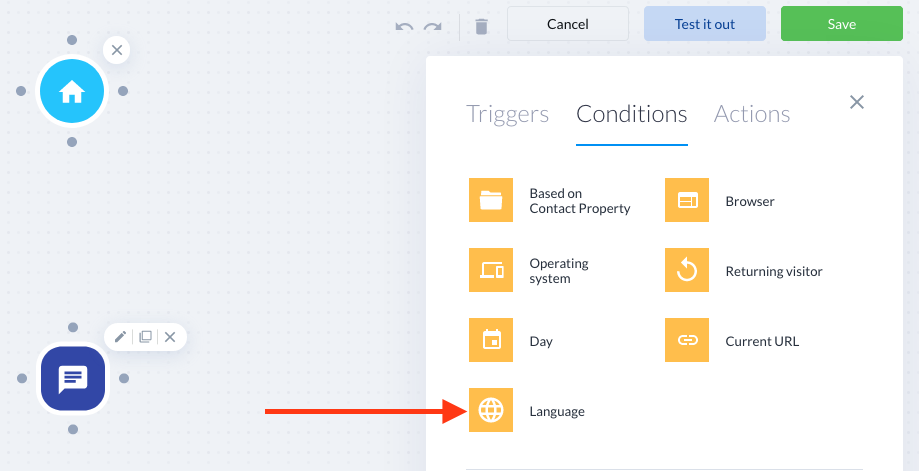This screenshot has height=471, width=919.
Task: Open the Conditions tab
Action: click(x=632, y=114)
